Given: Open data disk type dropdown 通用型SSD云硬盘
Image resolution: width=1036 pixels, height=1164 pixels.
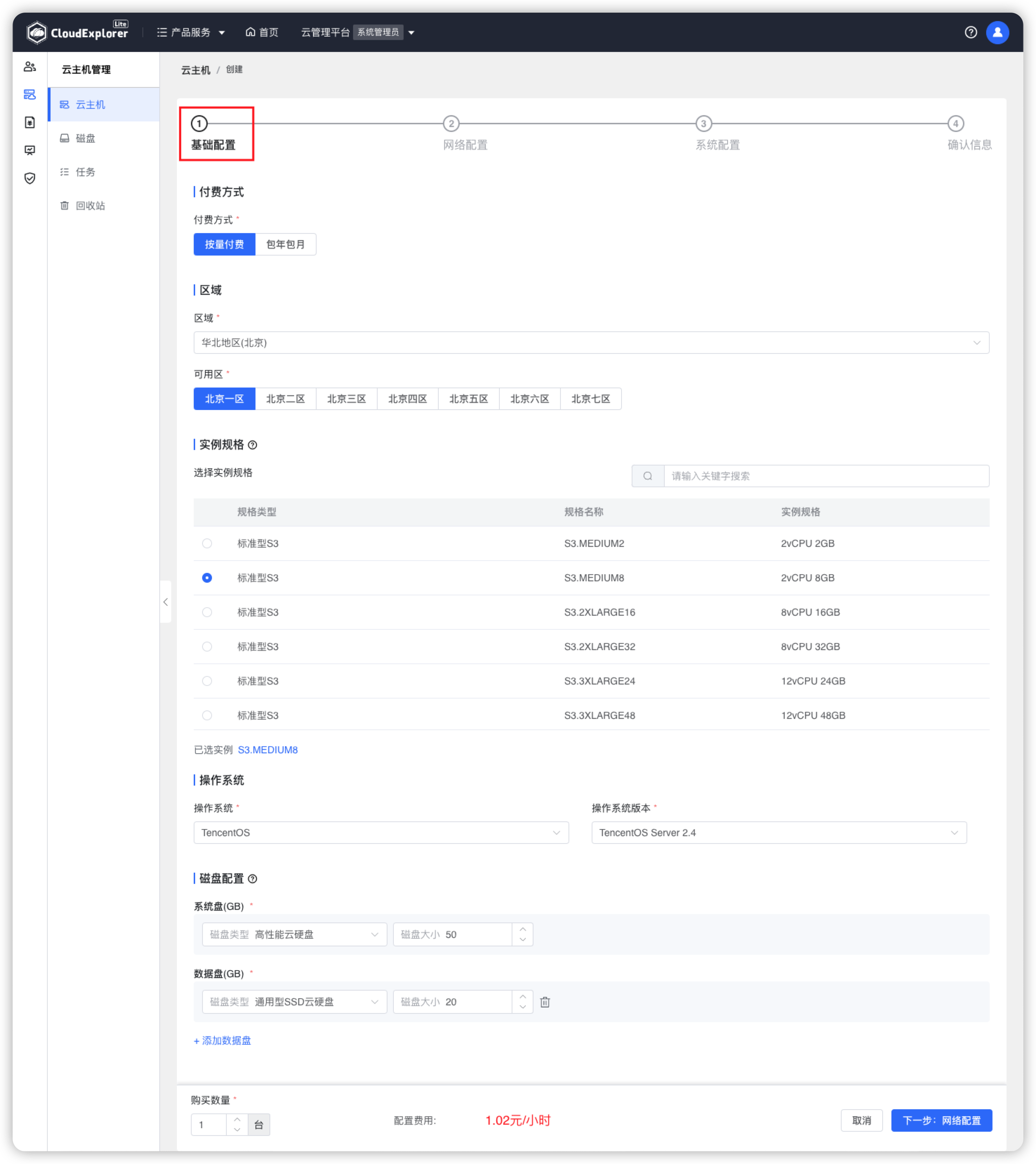Looking at the screenshot, I should click(x=294, y=1002).
